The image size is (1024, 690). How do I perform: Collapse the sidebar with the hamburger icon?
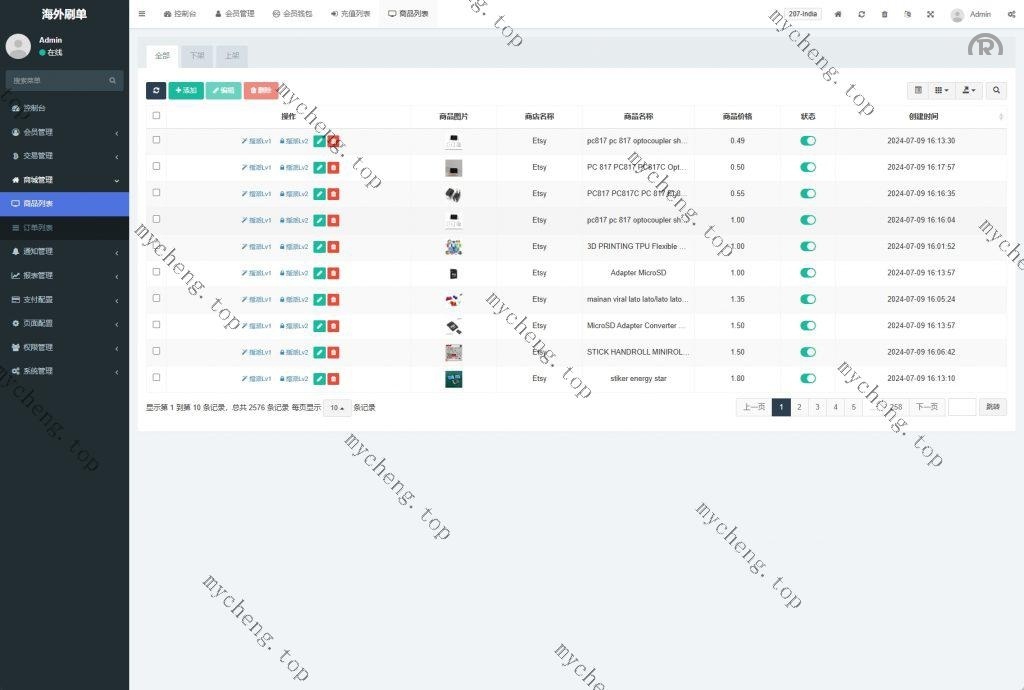[142, 14]
